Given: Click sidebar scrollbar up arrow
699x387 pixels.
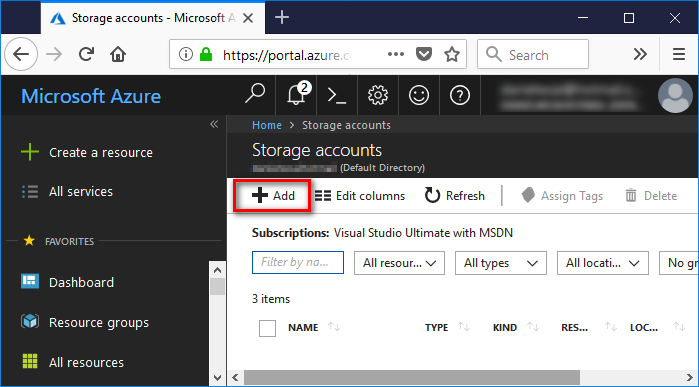Looking at the screenshot, I should 217,270.
